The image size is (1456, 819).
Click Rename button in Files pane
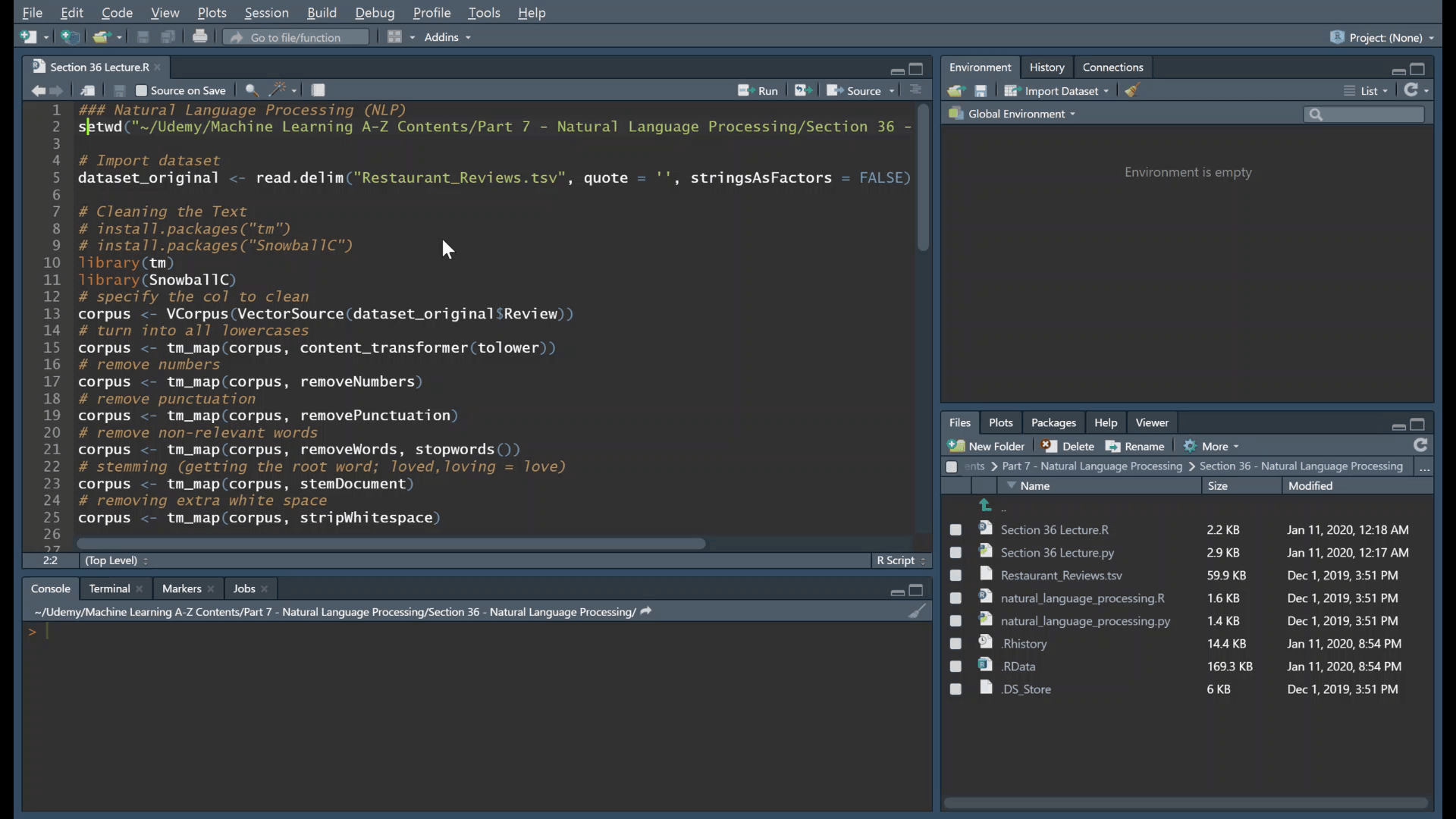pyautogui.click(x=1134, y=447)
